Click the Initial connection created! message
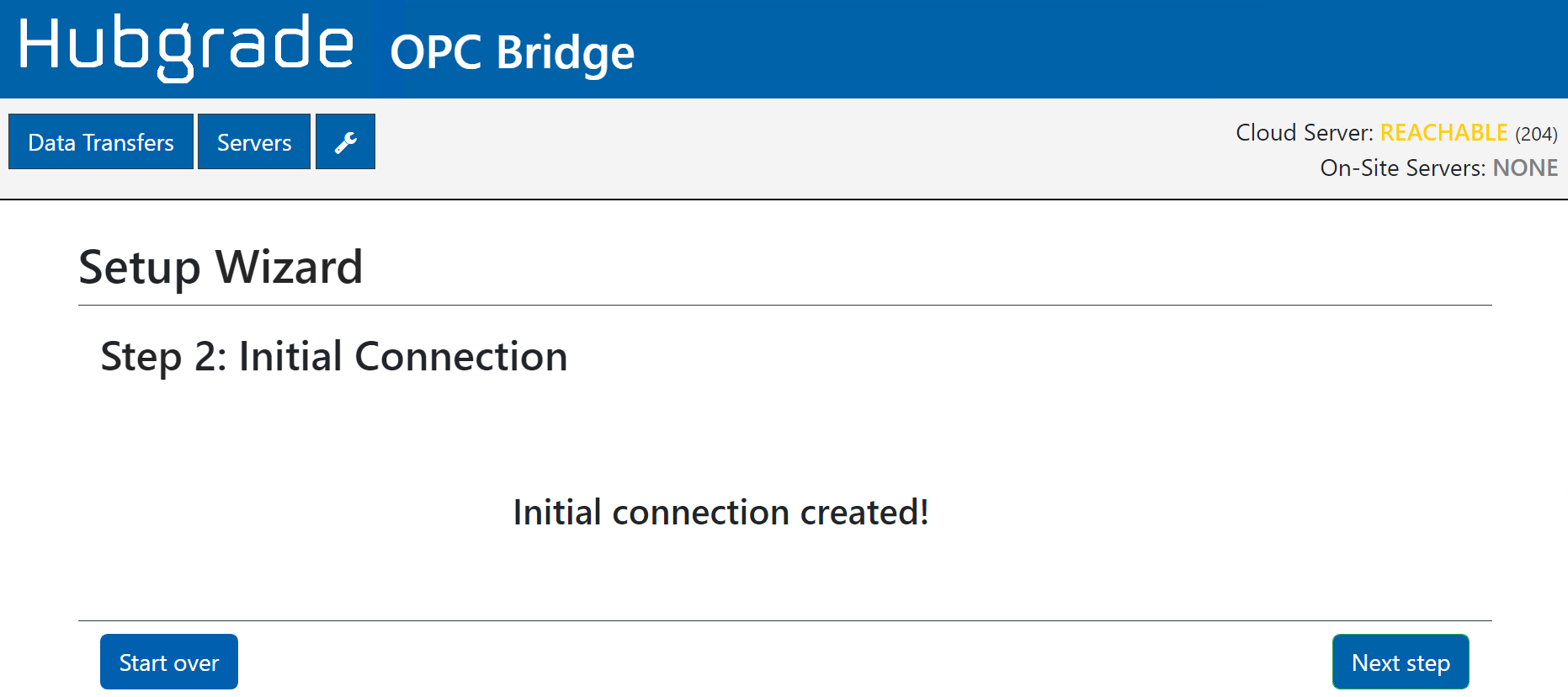The width and height of the screenshot is (1568, 697). pyautogui.click(x=720, y=512)
